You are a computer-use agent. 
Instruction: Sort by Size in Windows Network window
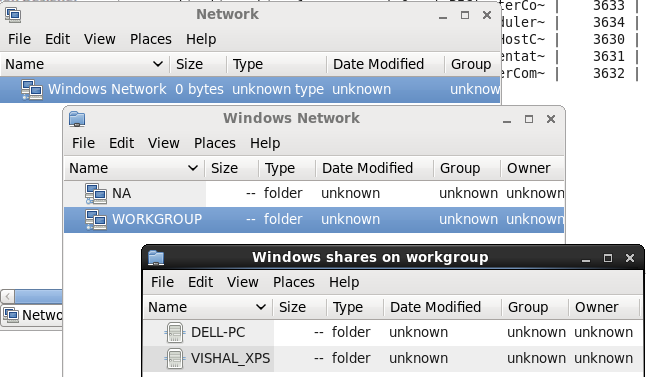tap(232, 168)
